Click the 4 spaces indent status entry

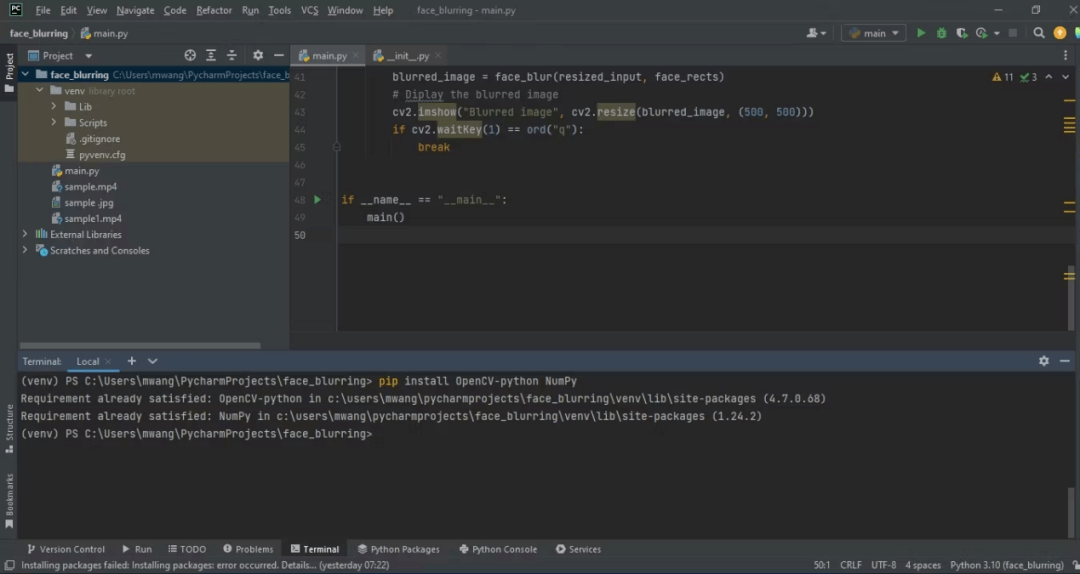[x=923, y=565]
